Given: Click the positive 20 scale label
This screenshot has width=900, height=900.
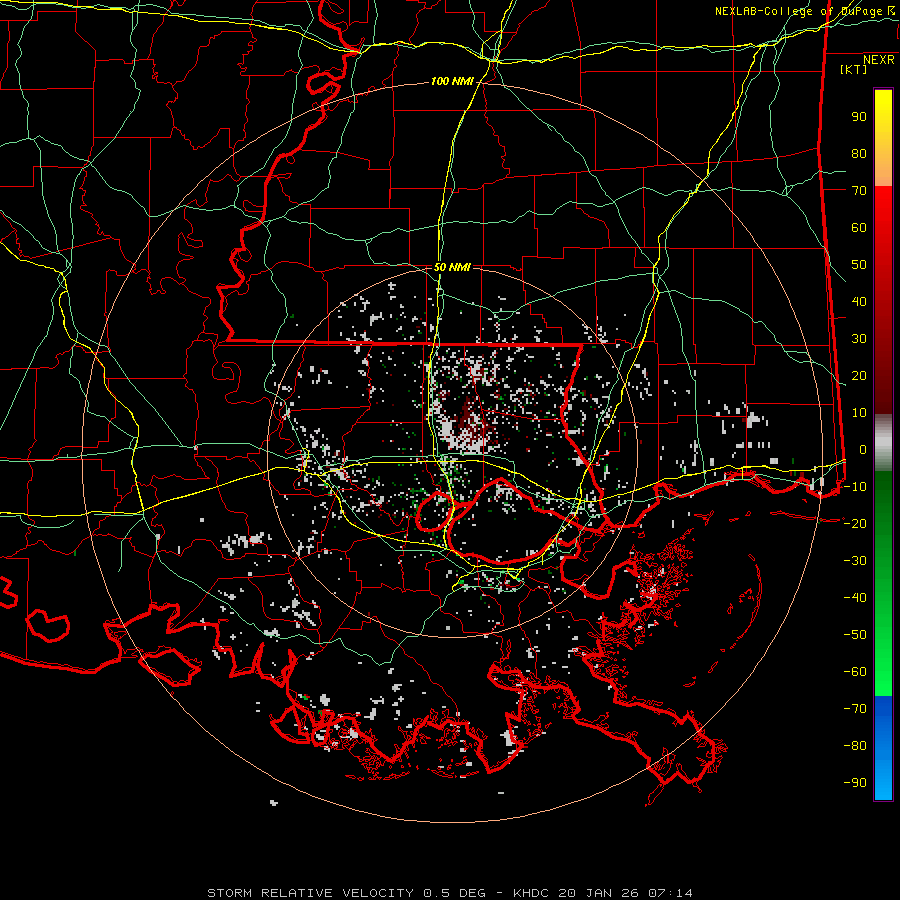Looking at the screenshot, I should (x=859, y=375).
